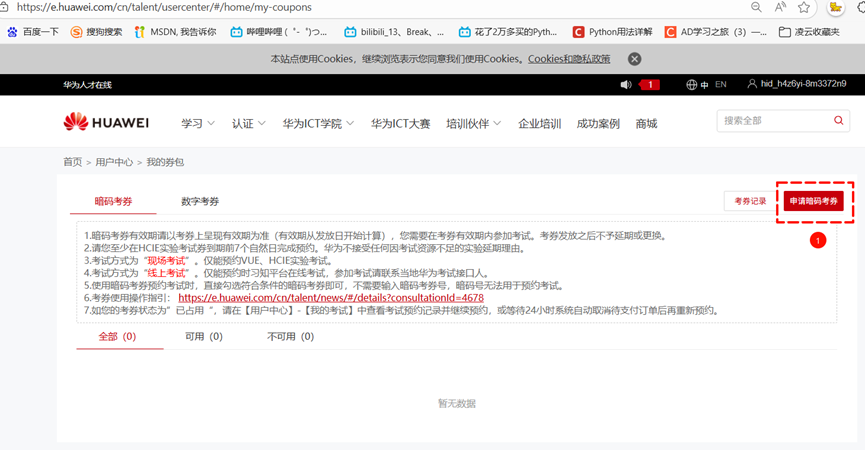The height and width of the screenshot is (450, 865).
Task: Expand the 学习 menu
Action: 198,124
